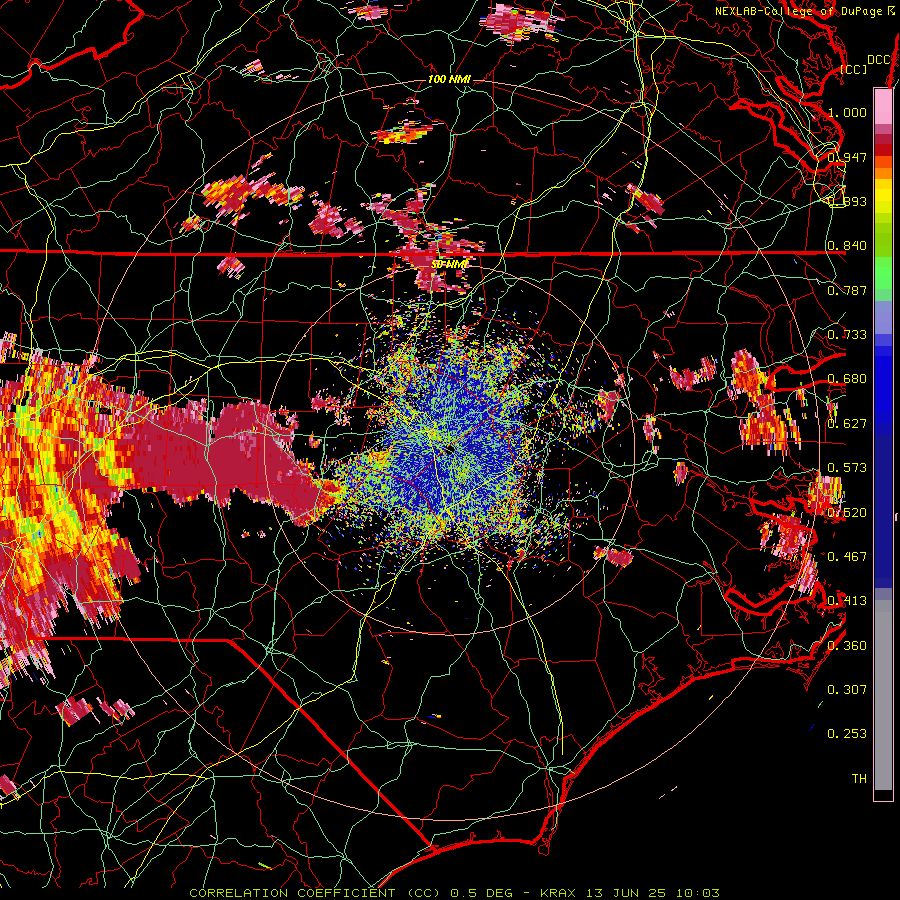Click the KRAX radar site marker at ring center
The width and height of the screenshot is (900, 900).
click(x=449, y=450)
